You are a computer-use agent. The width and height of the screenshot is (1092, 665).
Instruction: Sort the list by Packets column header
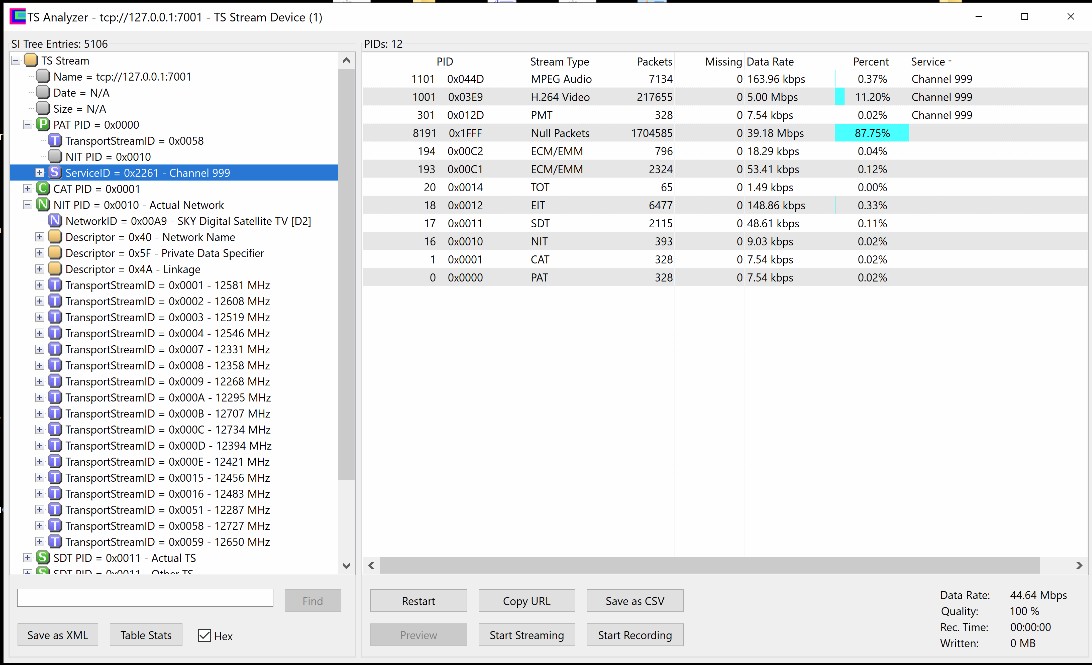654,62
